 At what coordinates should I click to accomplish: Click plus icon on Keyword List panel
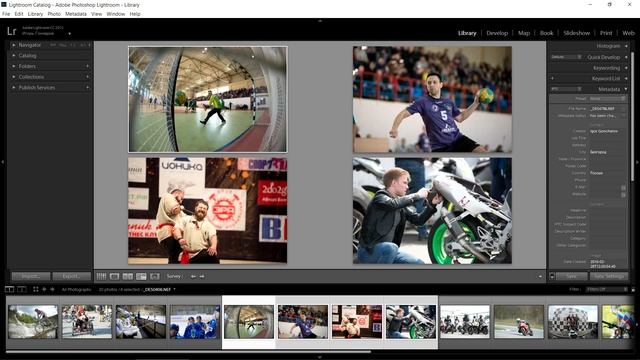552,78
